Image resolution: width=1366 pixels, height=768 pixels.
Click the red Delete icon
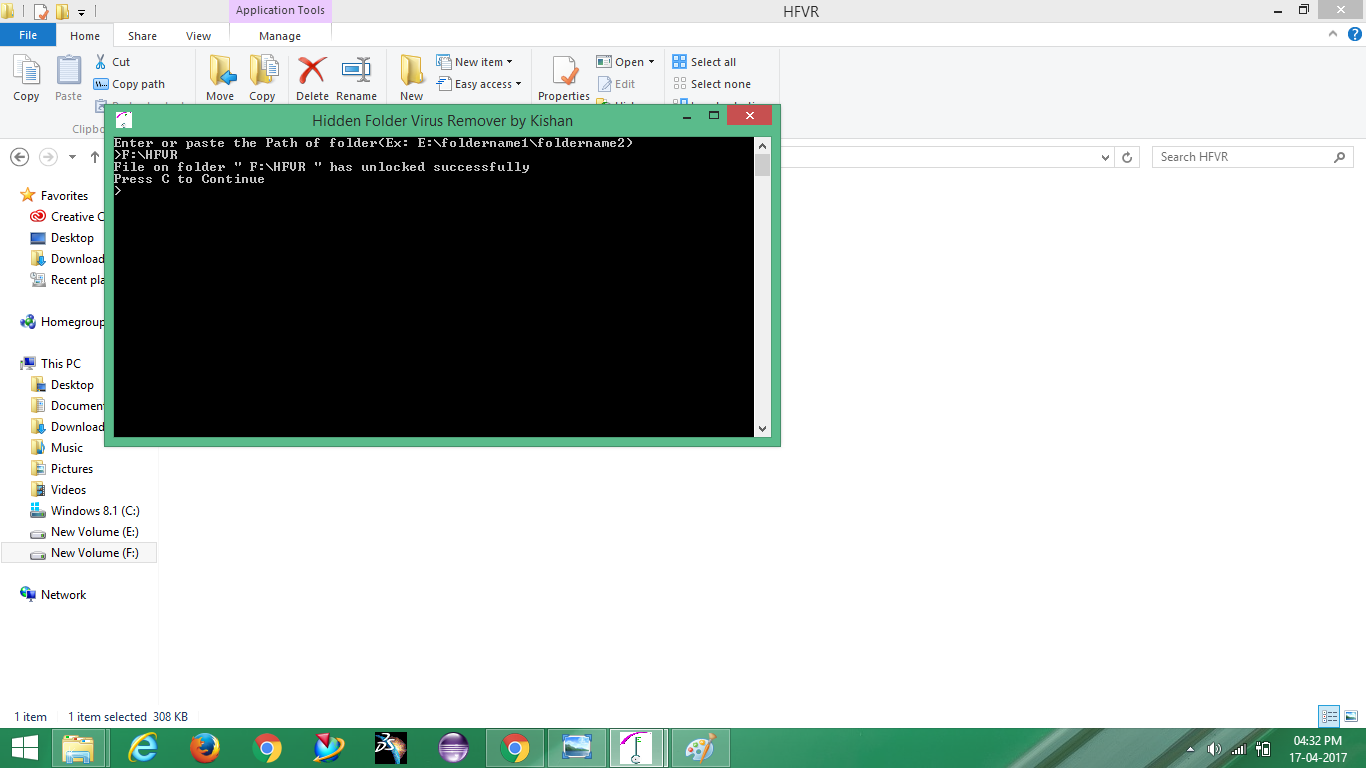click(x=312, y=71)
